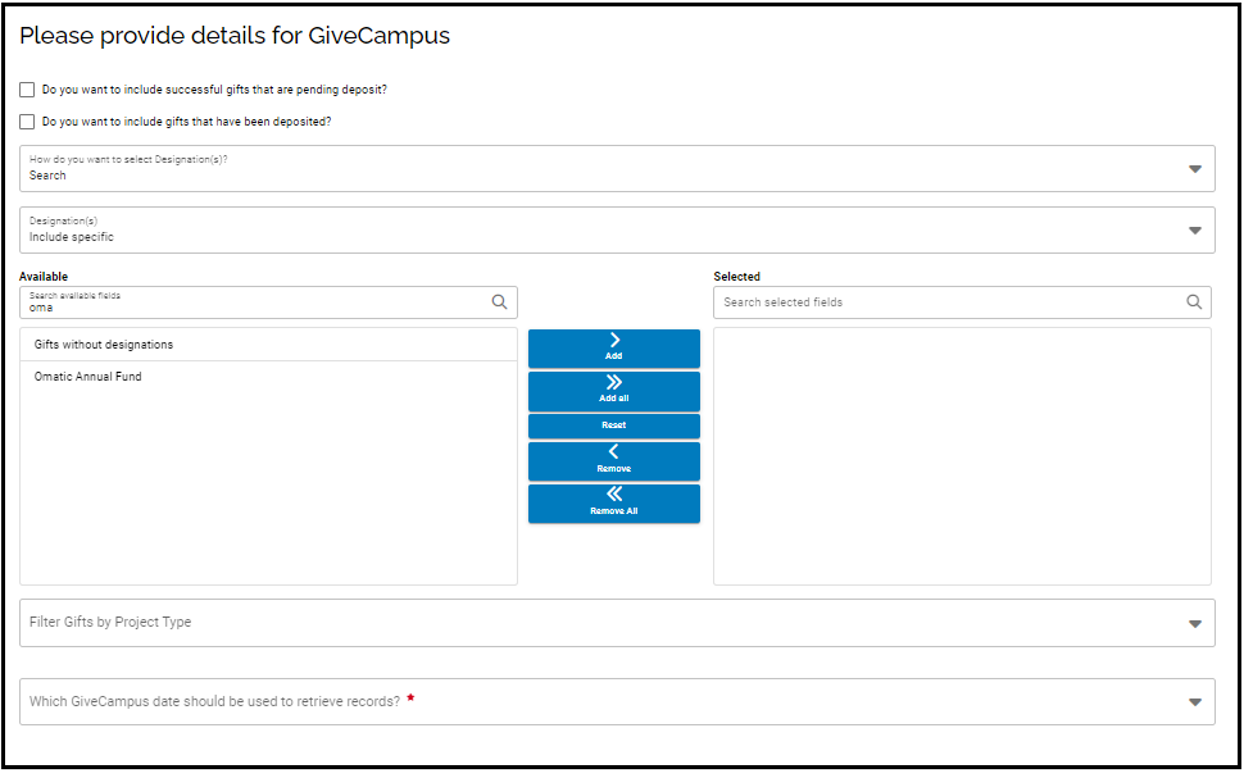Click the magnifier icon in Available fields search

[499, 302]
